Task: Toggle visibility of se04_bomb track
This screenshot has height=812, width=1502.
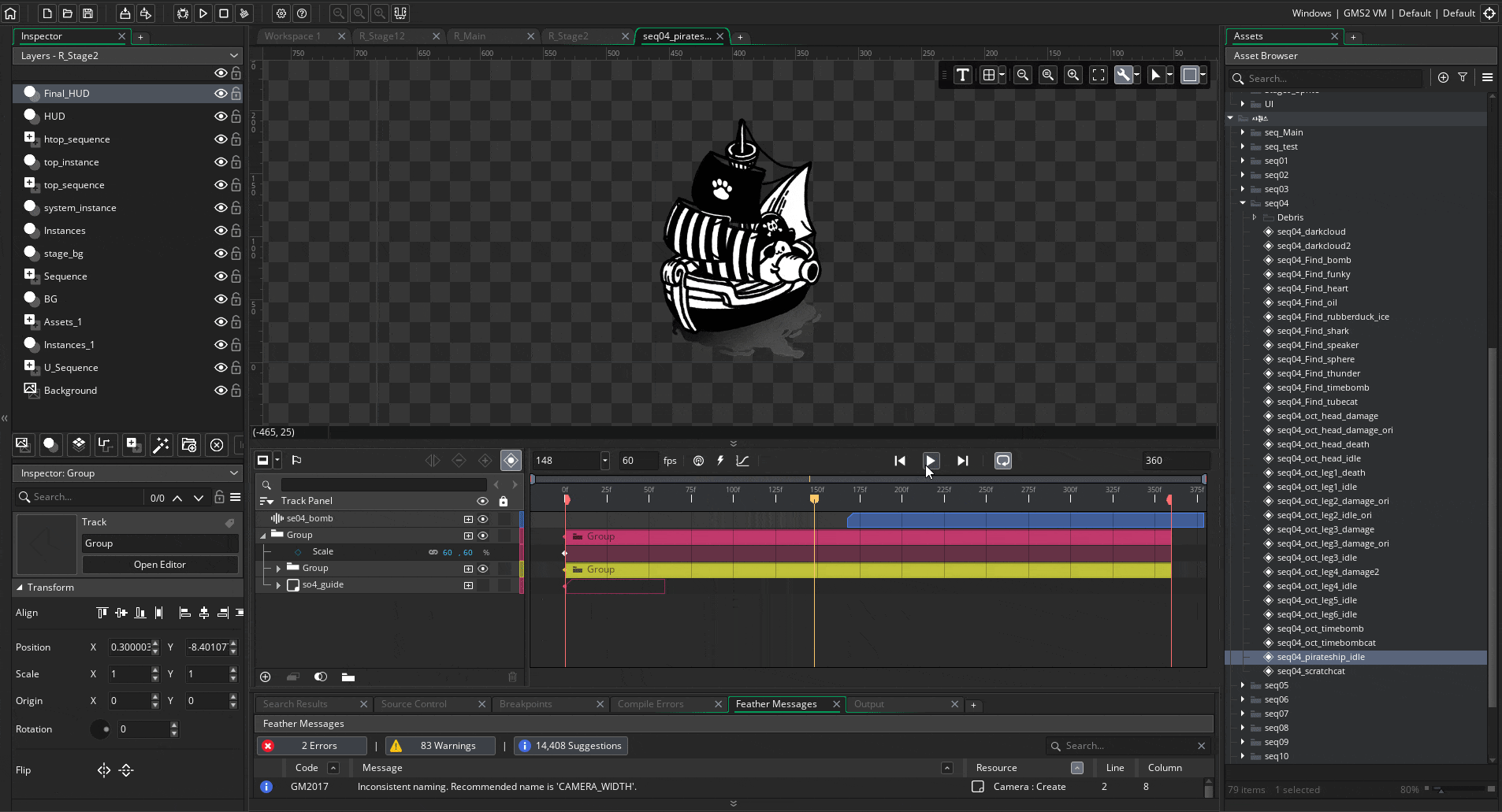Action: pos(483,518)
